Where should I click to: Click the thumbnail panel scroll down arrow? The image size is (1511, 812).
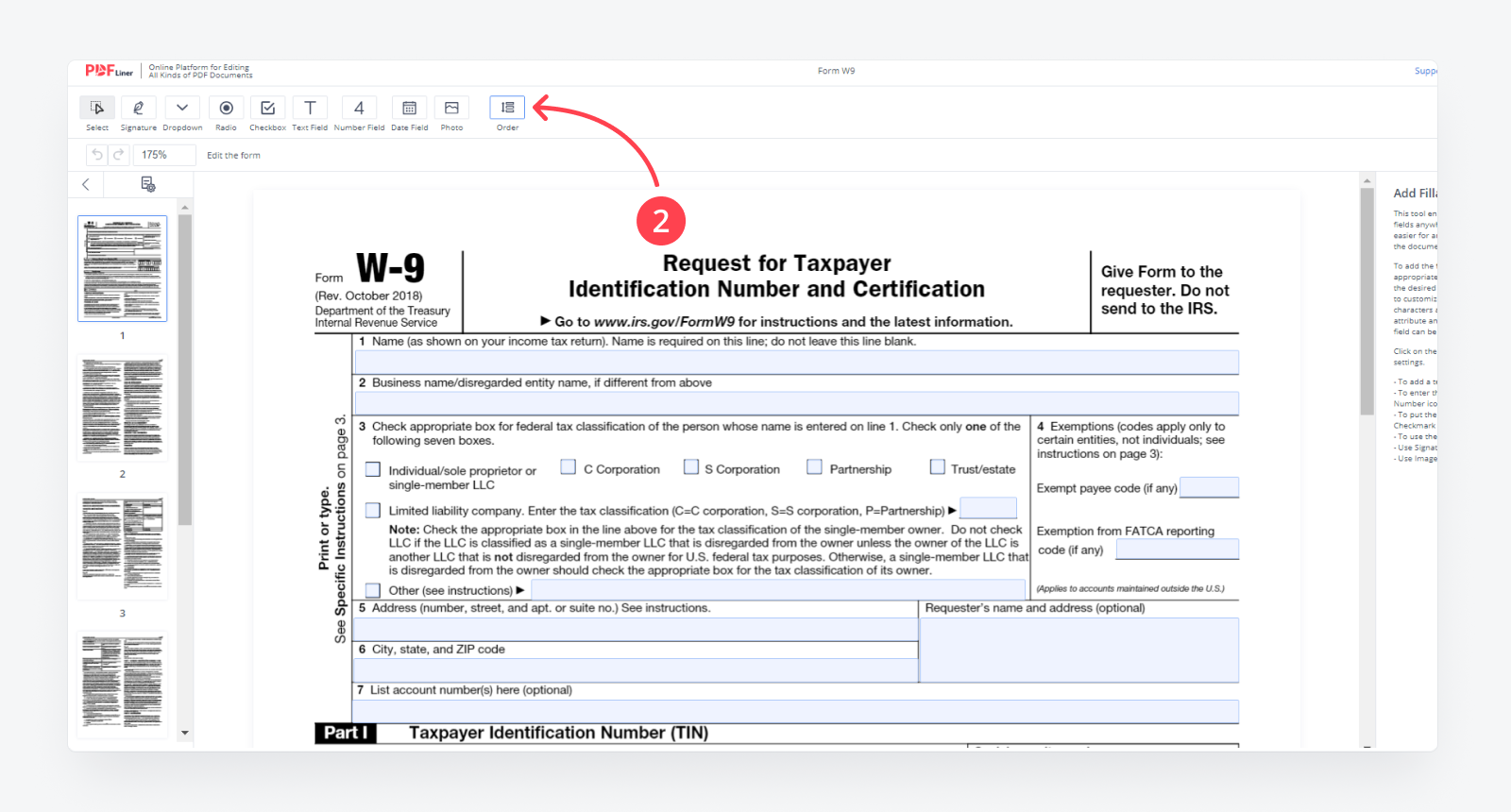pos(185,733)
